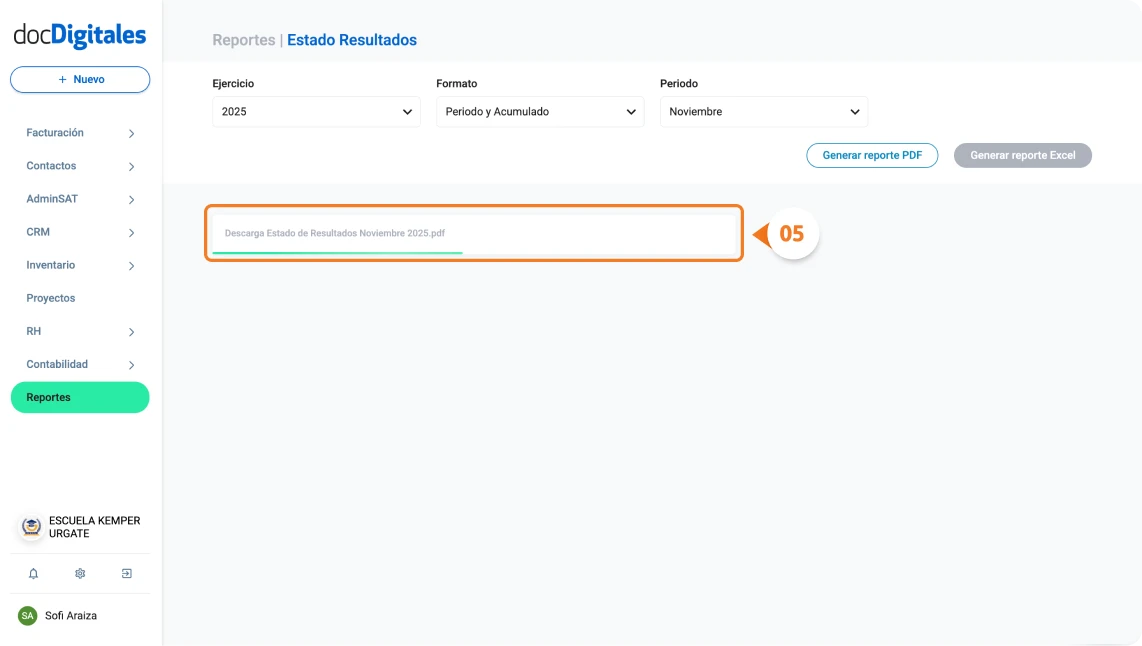Expand the Contactos submenu arrow
Image resolution: width=1142 pixels, height=646 pixels.
pyautogui.click(x=131, y=167)
